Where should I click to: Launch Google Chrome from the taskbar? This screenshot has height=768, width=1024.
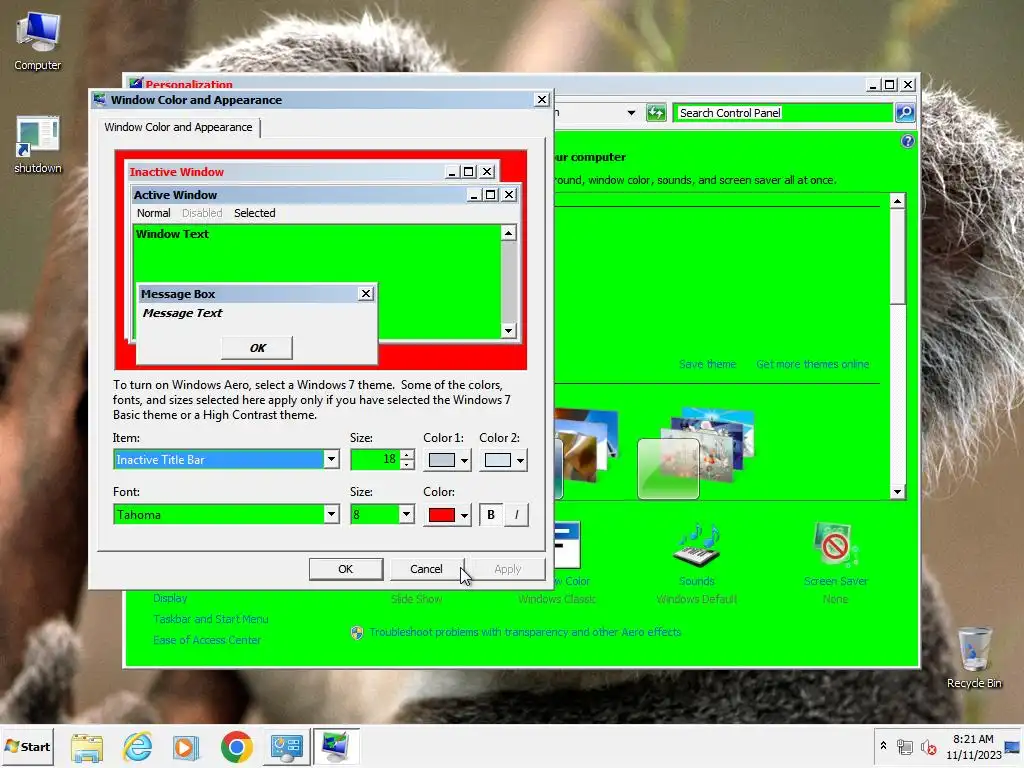pos(236,746)
